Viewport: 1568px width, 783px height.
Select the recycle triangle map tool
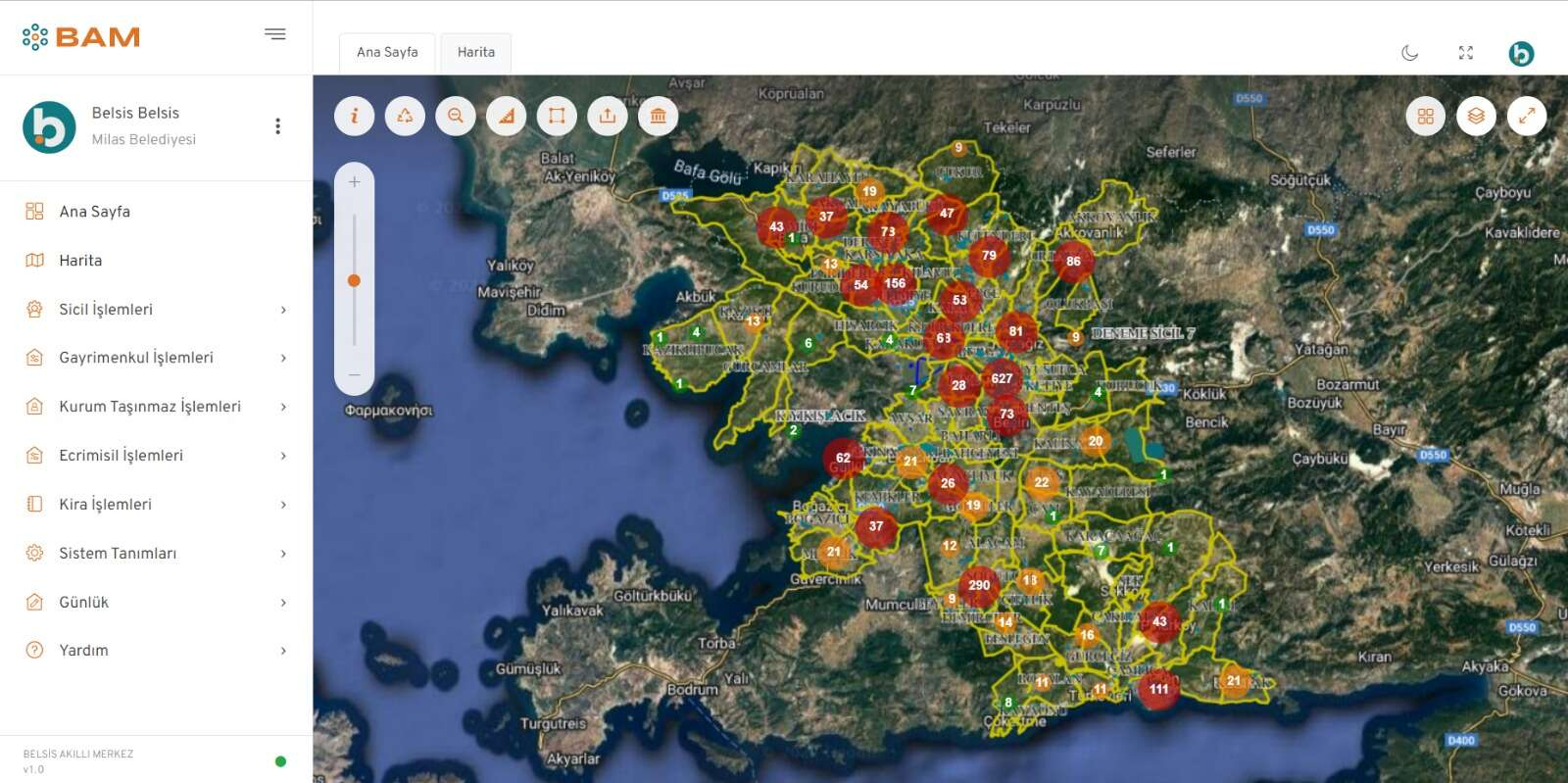click(x=405, y=116)
